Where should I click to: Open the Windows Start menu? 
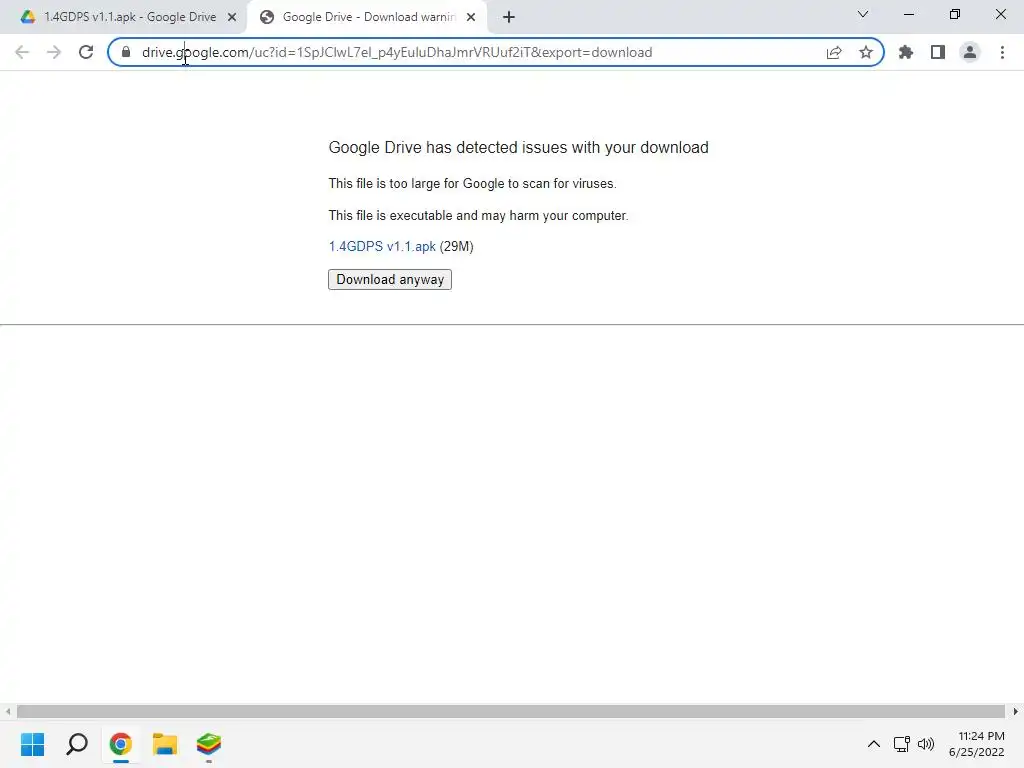point(33,744)
